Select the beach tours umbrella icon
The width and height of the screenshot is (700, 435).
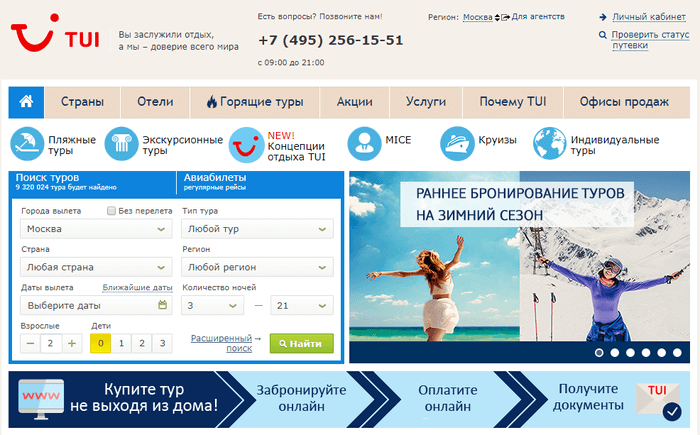[x=26, y=145]
